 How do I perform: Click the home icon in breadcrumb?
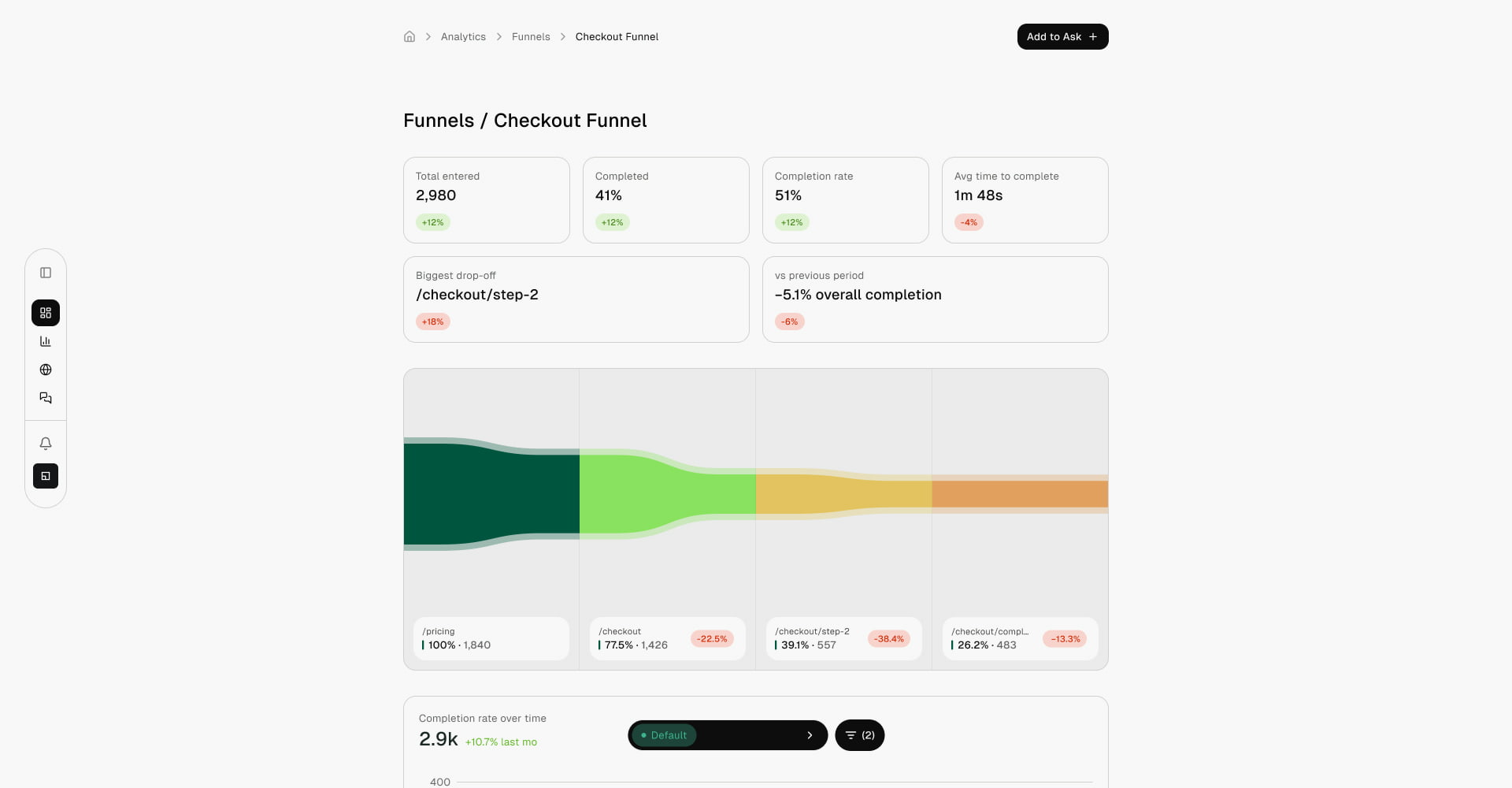tap(409, 36)
